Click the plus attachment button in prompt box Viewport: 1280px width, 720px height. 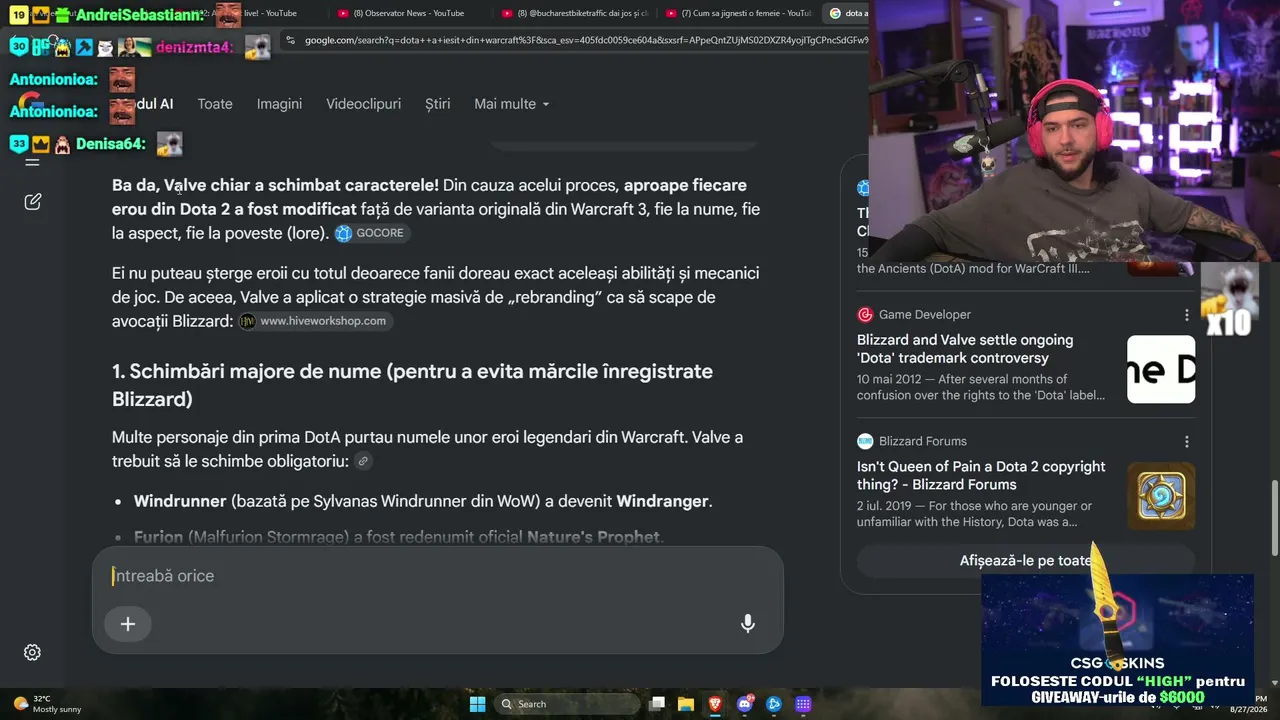point(128,624)
